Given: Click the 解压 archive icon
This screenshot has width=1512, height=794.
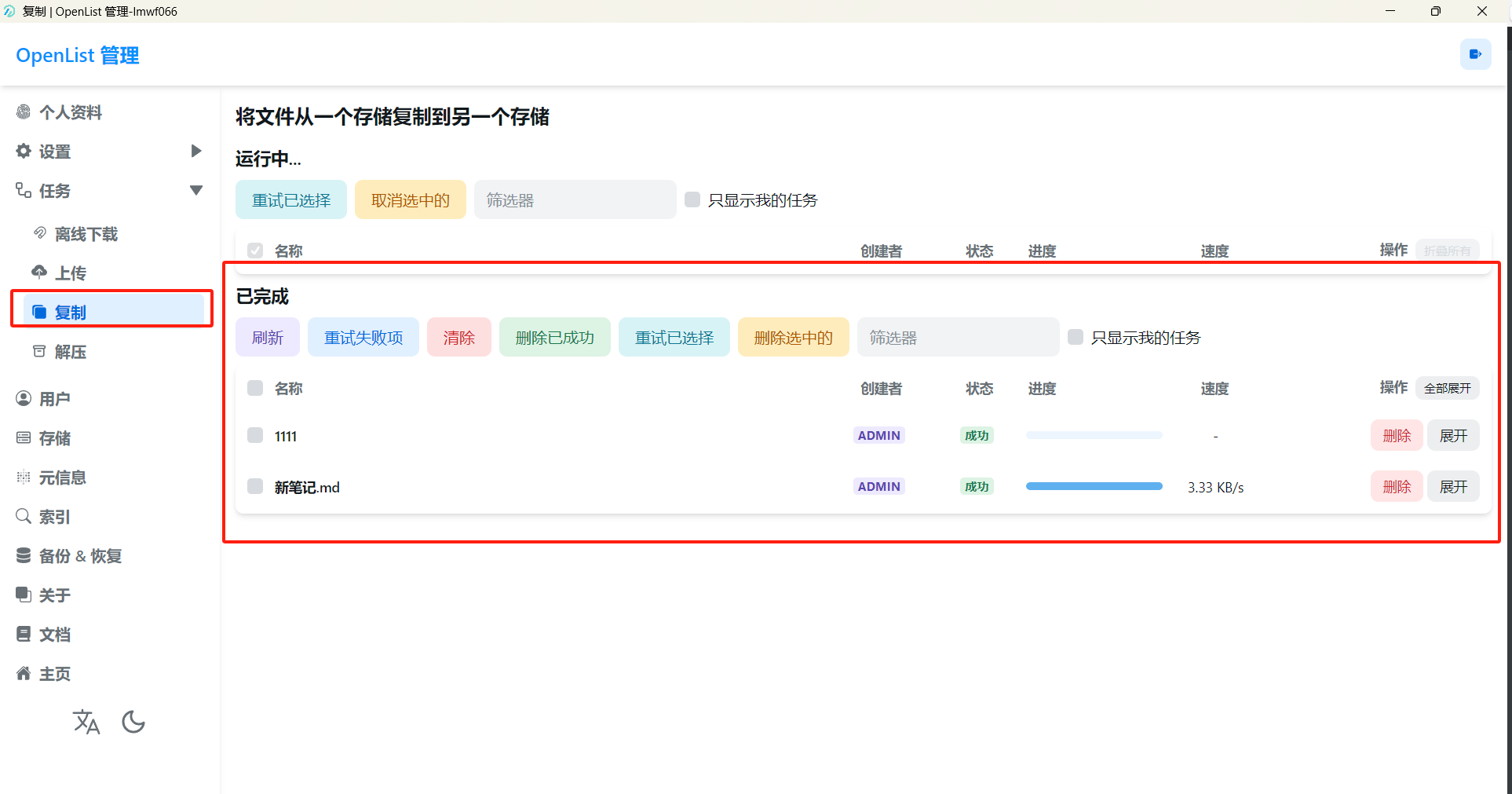Looking at the screenshot, I should 39,351.
